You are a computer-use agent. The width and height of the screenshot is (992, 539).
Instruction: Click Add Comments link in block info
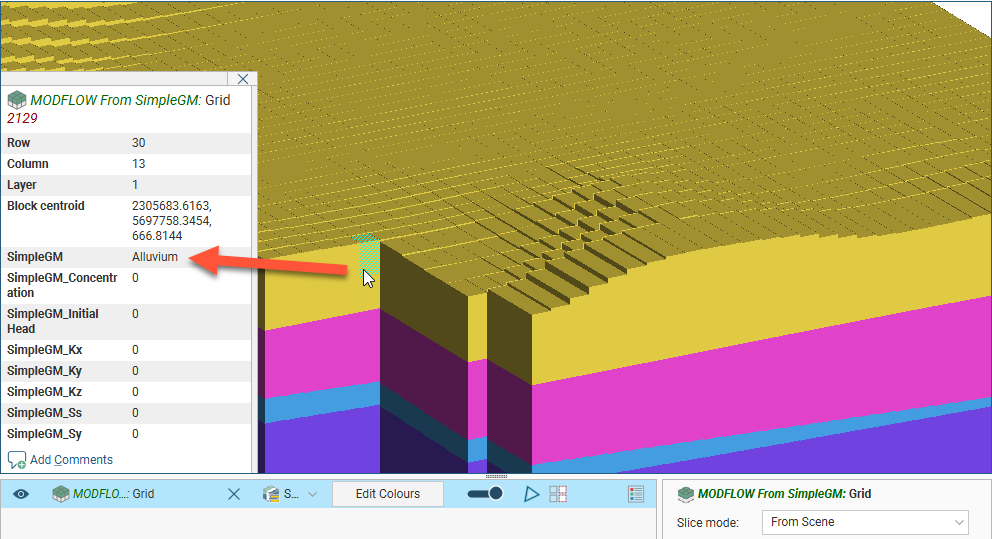[71, 460]
